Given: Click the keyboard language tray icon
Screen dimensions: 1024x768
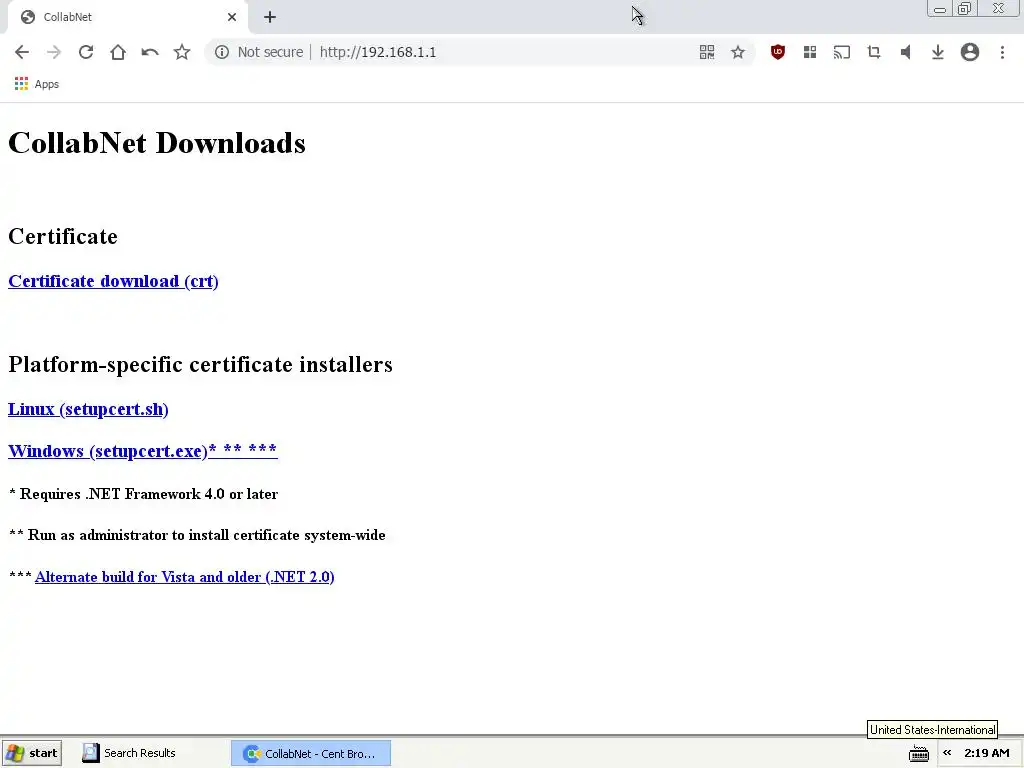Looking at the screenshot, I should (x=918, y=753).
